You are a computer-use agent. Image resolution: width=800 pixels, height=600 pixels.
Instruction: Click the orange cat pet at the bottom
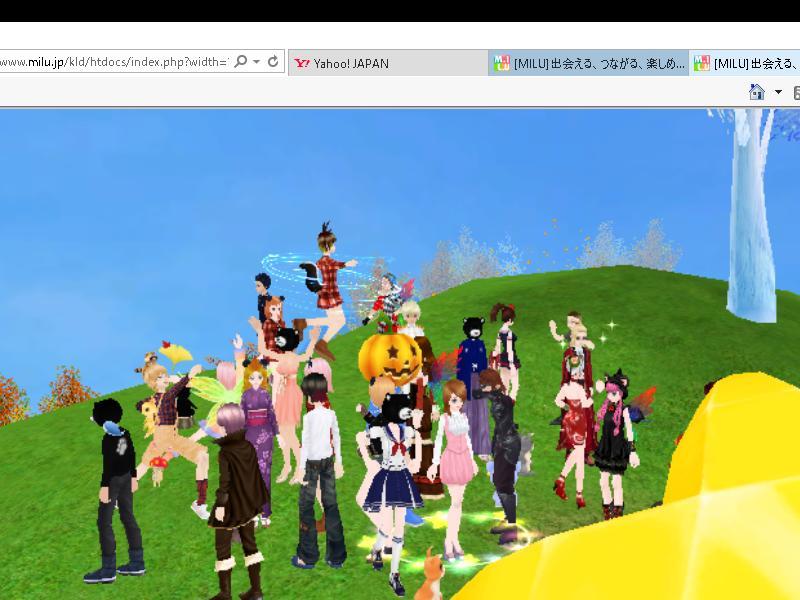433,574
